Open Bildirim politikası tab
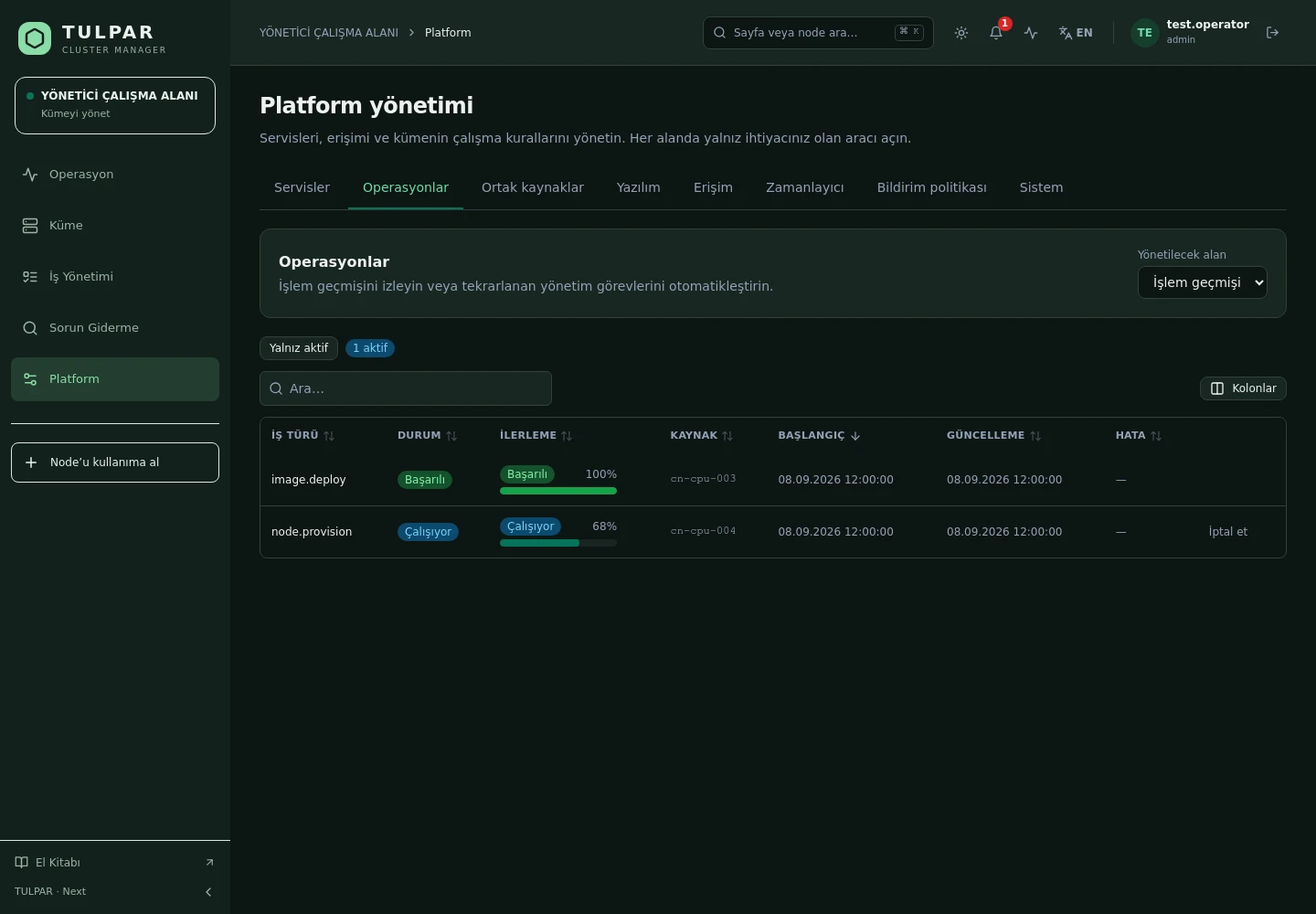 tap(932, 187)
